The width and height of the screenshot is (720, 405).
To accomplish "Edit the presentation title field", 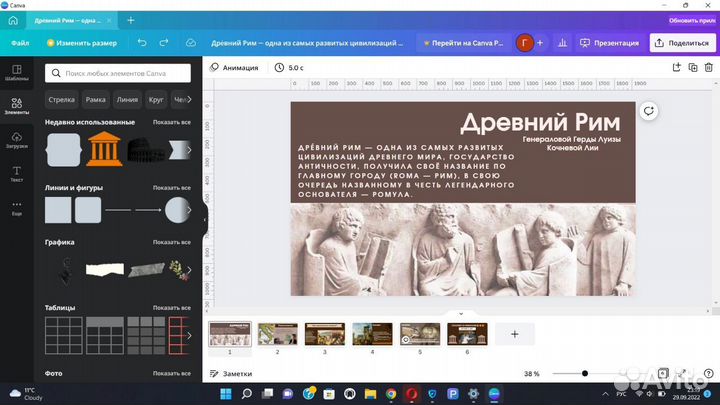I will coord(307,43).
